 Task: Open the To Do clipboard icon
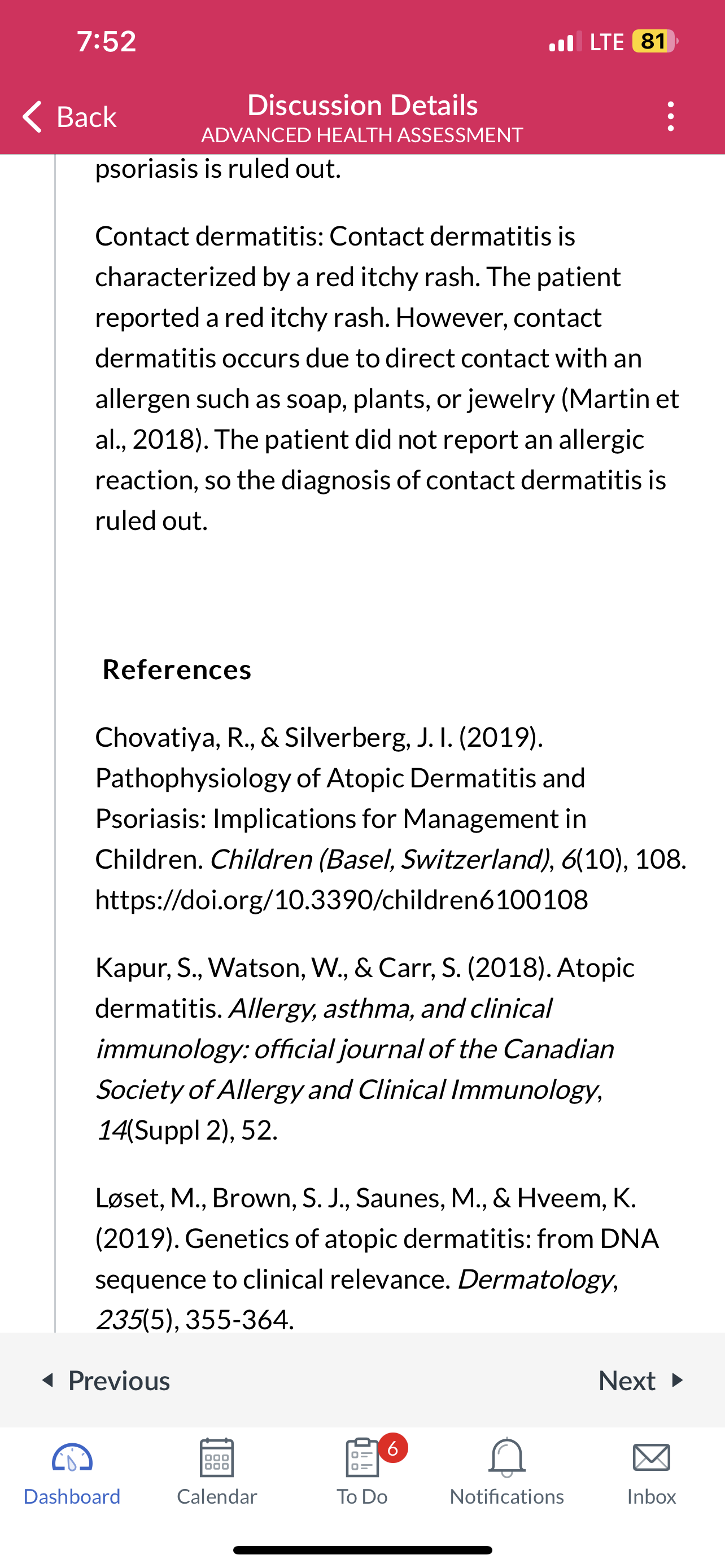[362, 1457]
